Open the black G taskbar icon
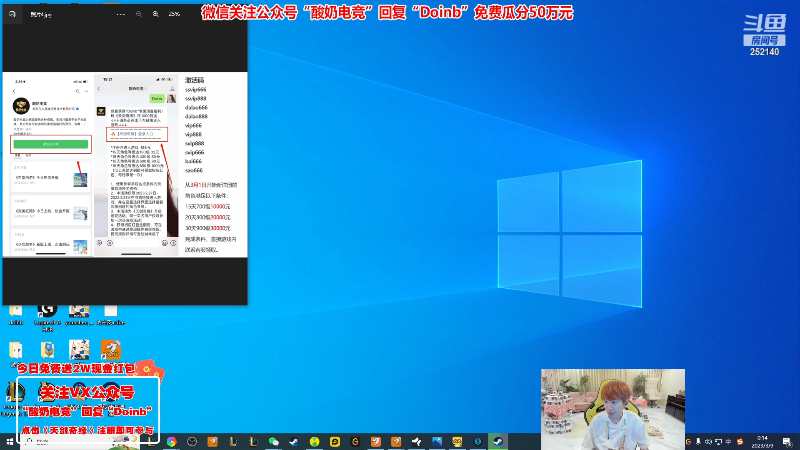Viewport: 800px width, 450px height. (x=355, y=442)
